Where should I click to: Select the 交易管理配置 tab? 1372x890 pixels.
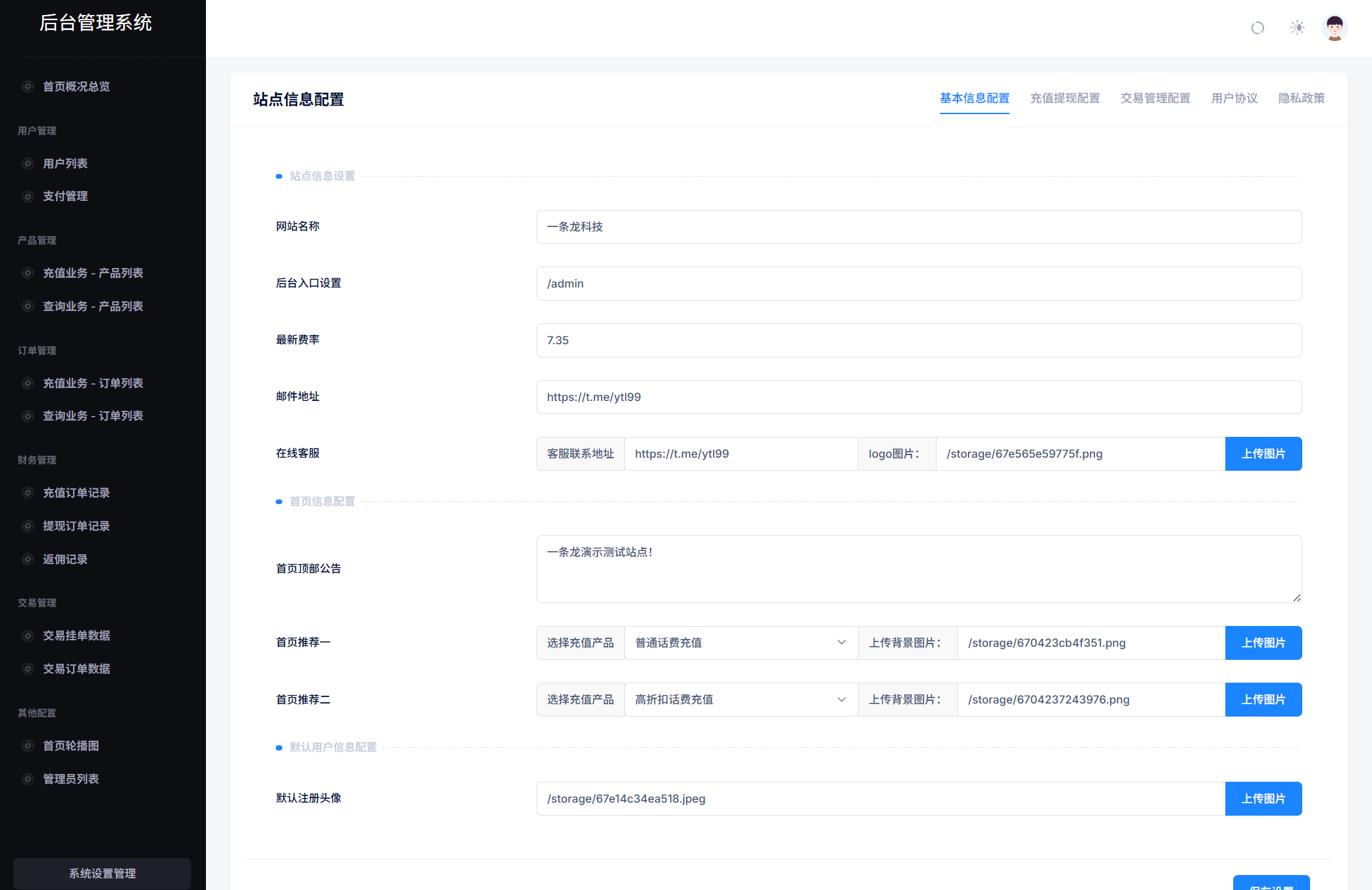[1155, 98]
